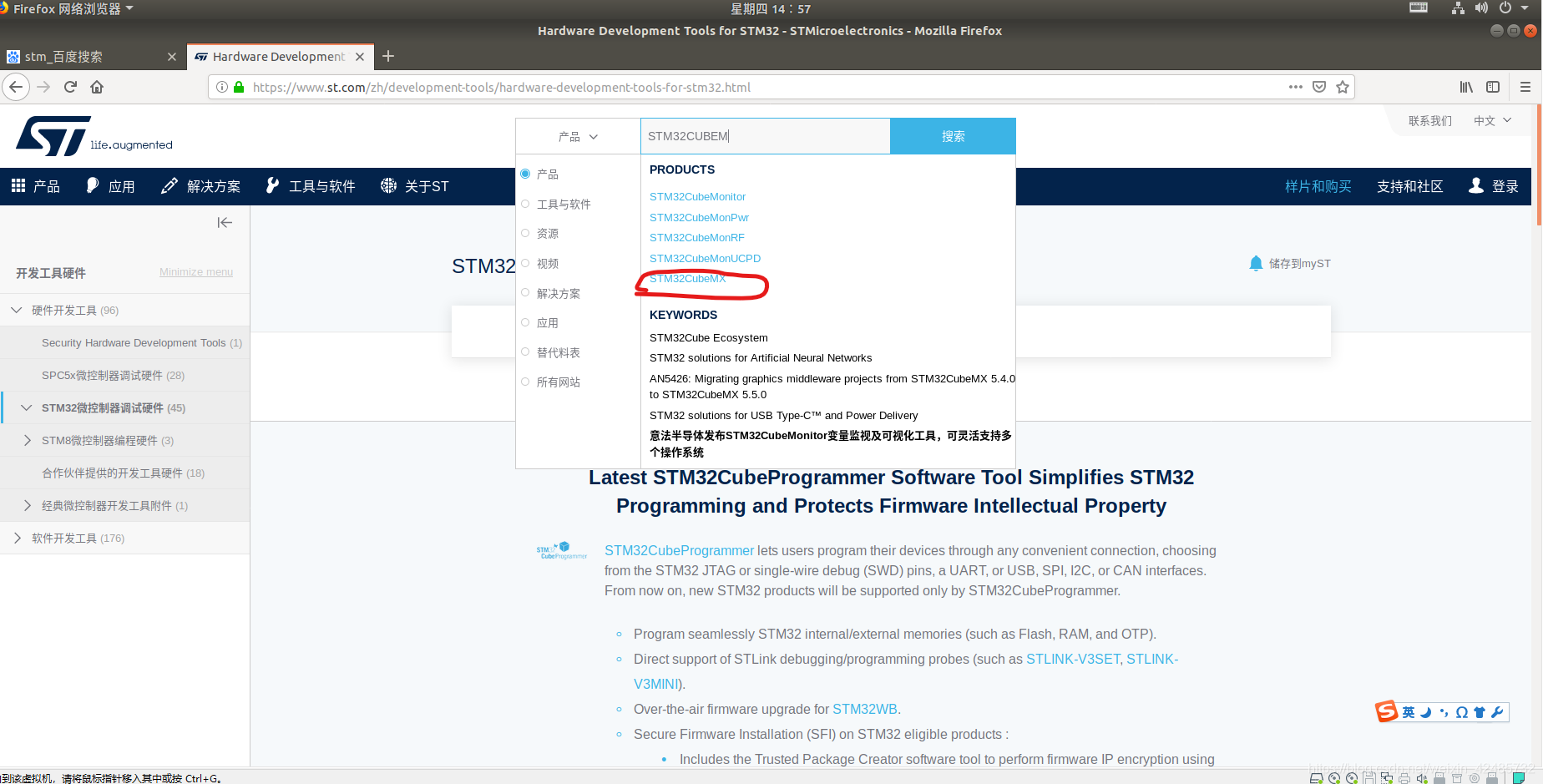Click the keyboard input indicator in top bar
This screenshot has height=784, width=1543.
coord(1419,8)
